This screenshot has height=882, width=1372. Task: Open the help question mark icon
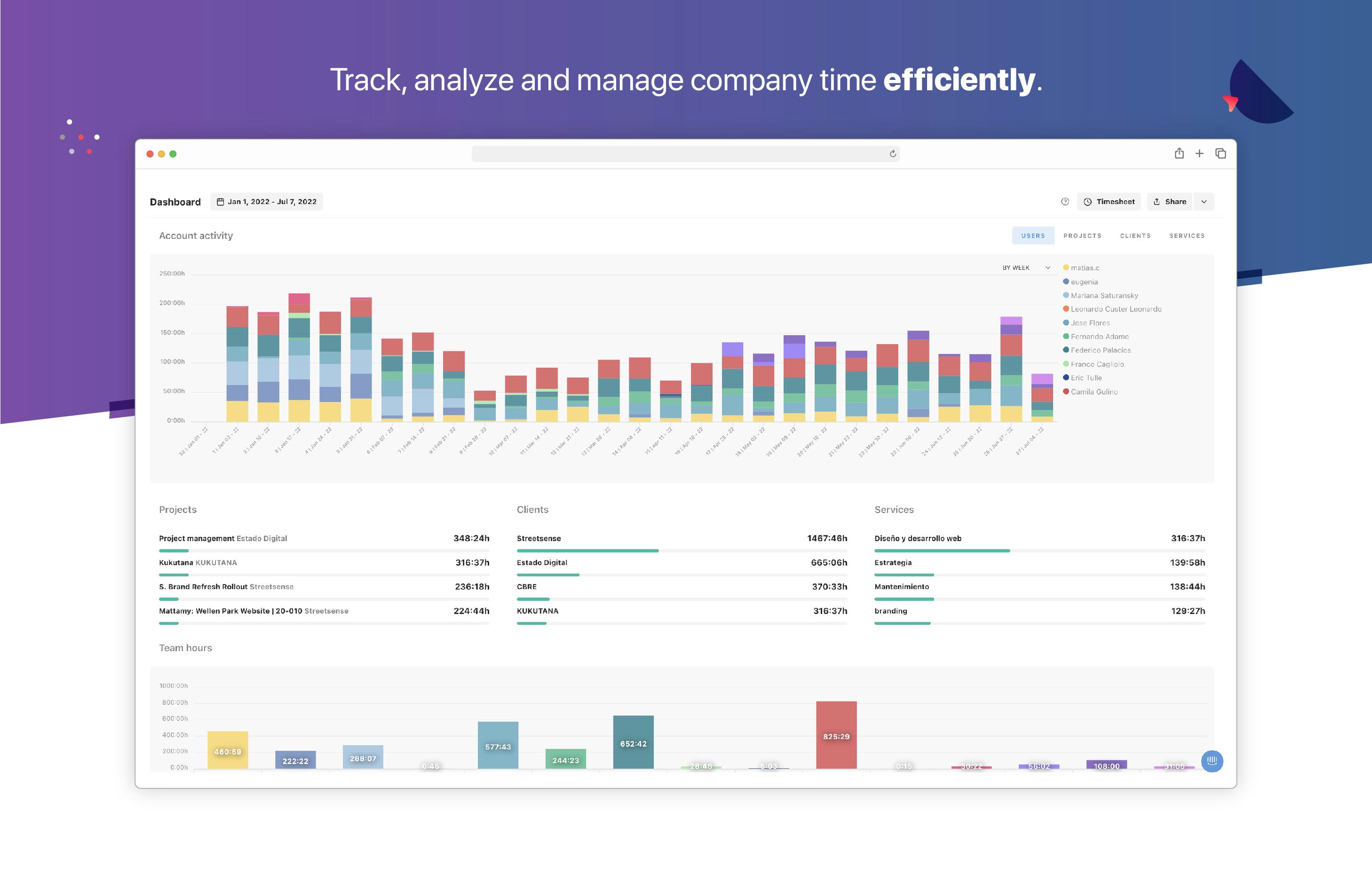[1065, 202]
